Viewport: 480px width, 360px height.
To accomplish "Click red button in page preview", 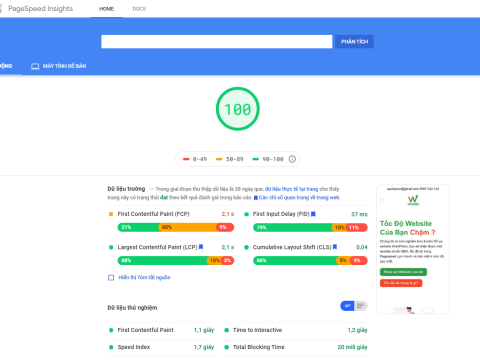I will pos(401,283).
